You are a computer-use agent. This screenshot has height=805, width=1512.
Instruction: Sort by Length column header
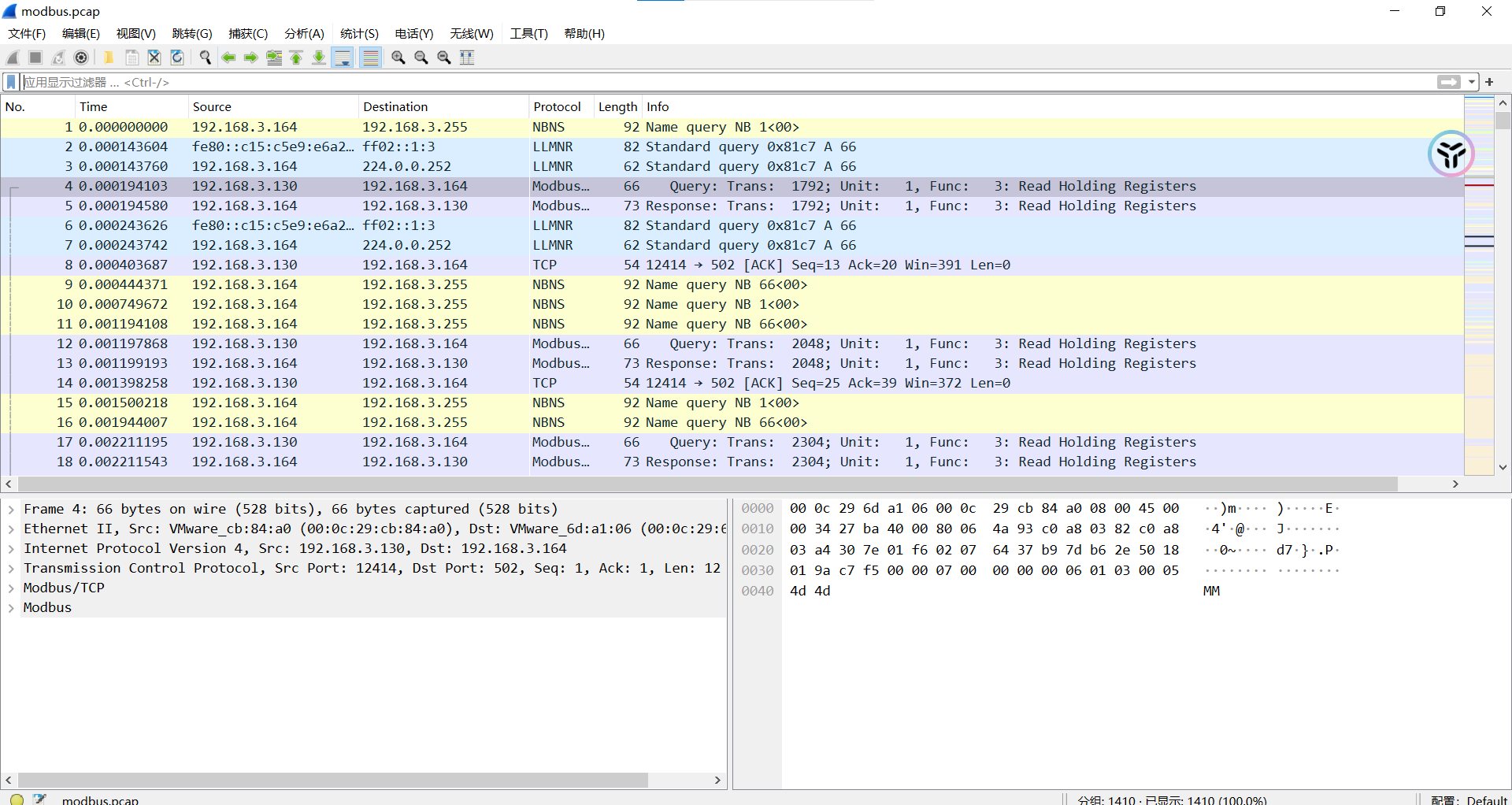coord(618,106)
